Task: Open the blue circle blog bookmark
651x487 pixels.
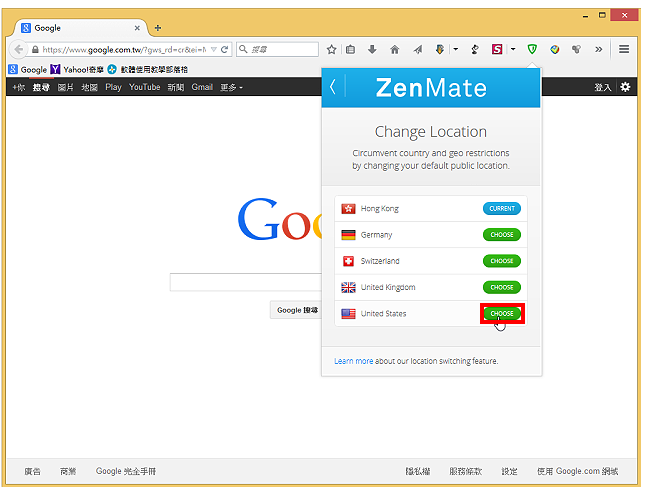Action: 147,69
